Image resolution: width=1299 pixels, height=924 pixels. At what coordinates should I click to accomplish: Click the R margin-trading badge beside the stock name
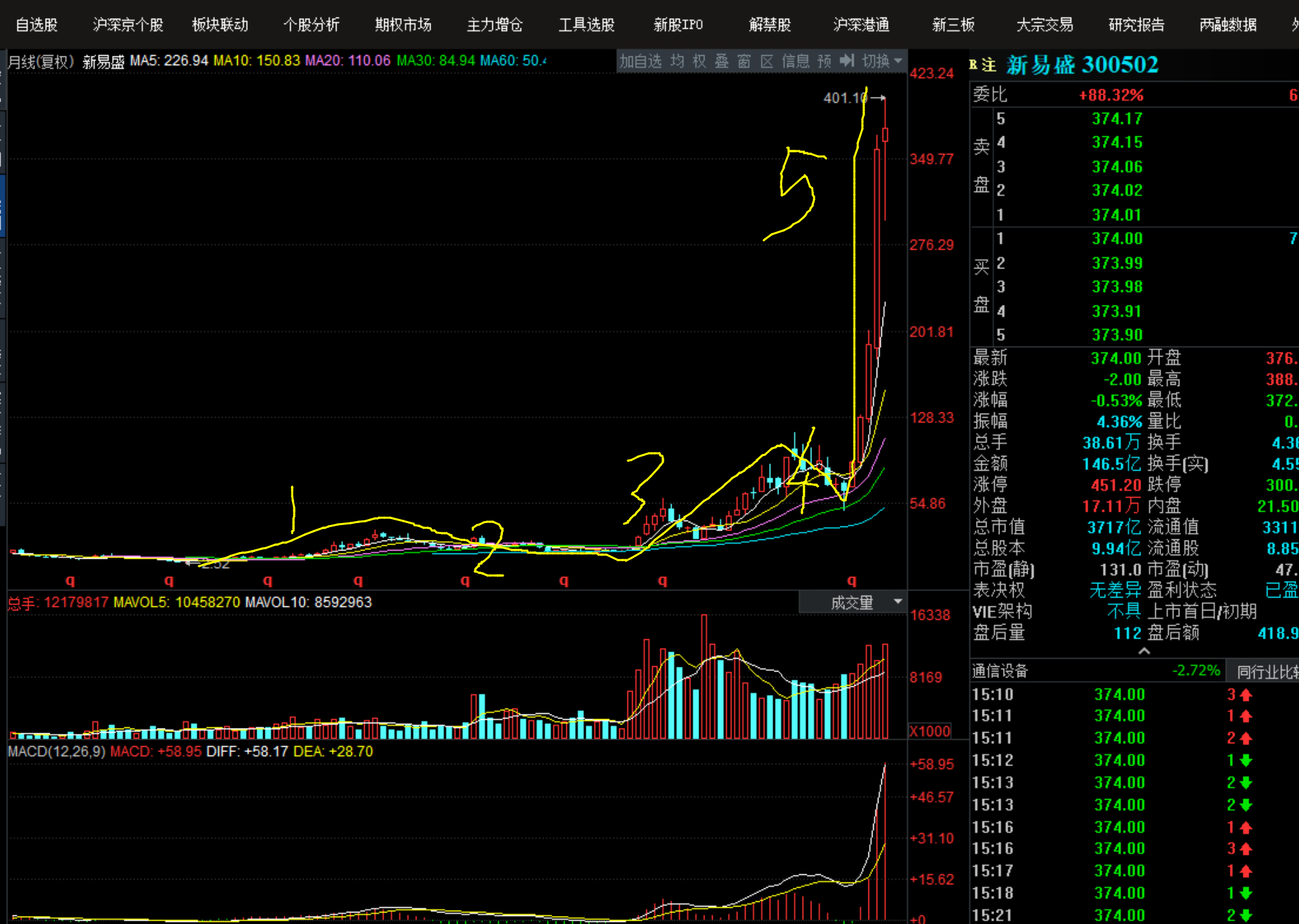[x=973, y=65]
